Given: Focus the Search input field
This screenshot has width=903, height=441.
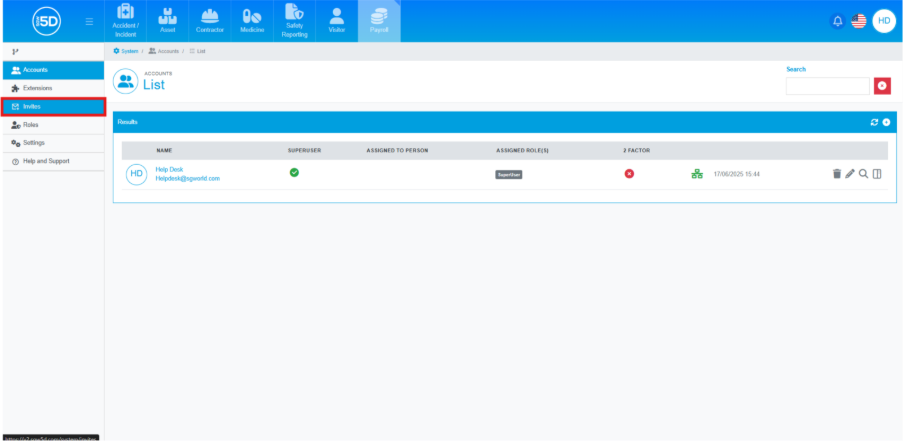Looking at the screenshot, I should click(828, 86).
